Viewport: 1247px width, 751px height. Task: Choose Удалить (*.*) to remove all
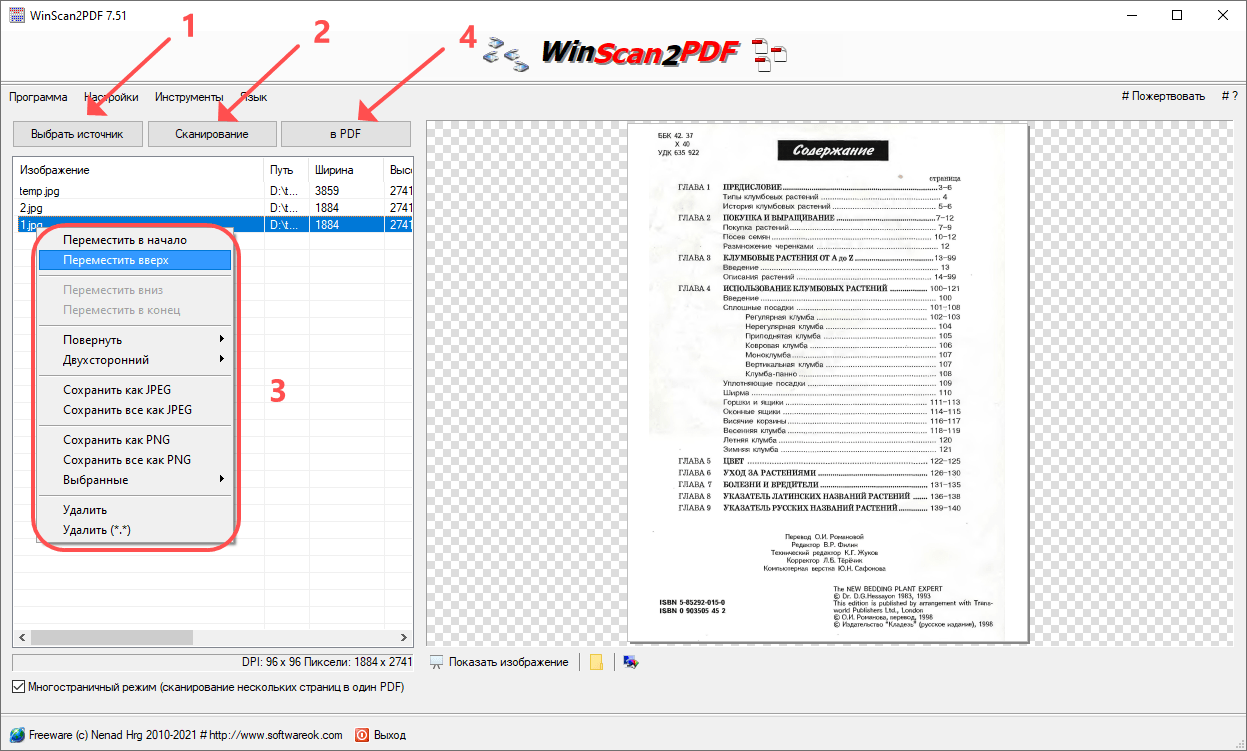click(134, 530)
